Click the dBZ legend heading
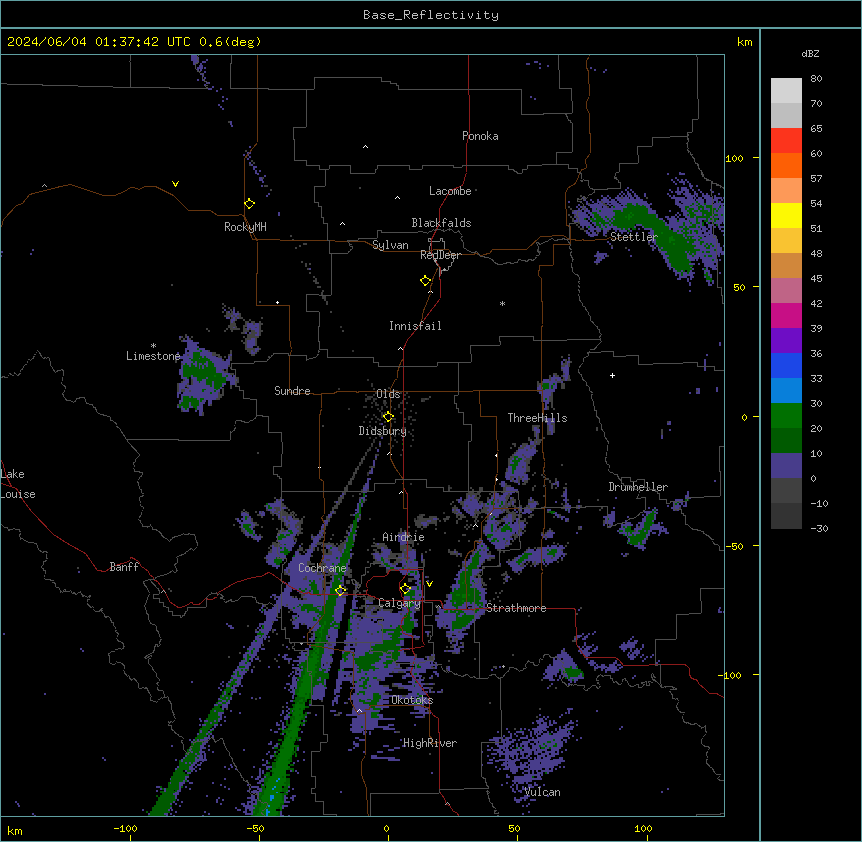 tap(810, 54)
